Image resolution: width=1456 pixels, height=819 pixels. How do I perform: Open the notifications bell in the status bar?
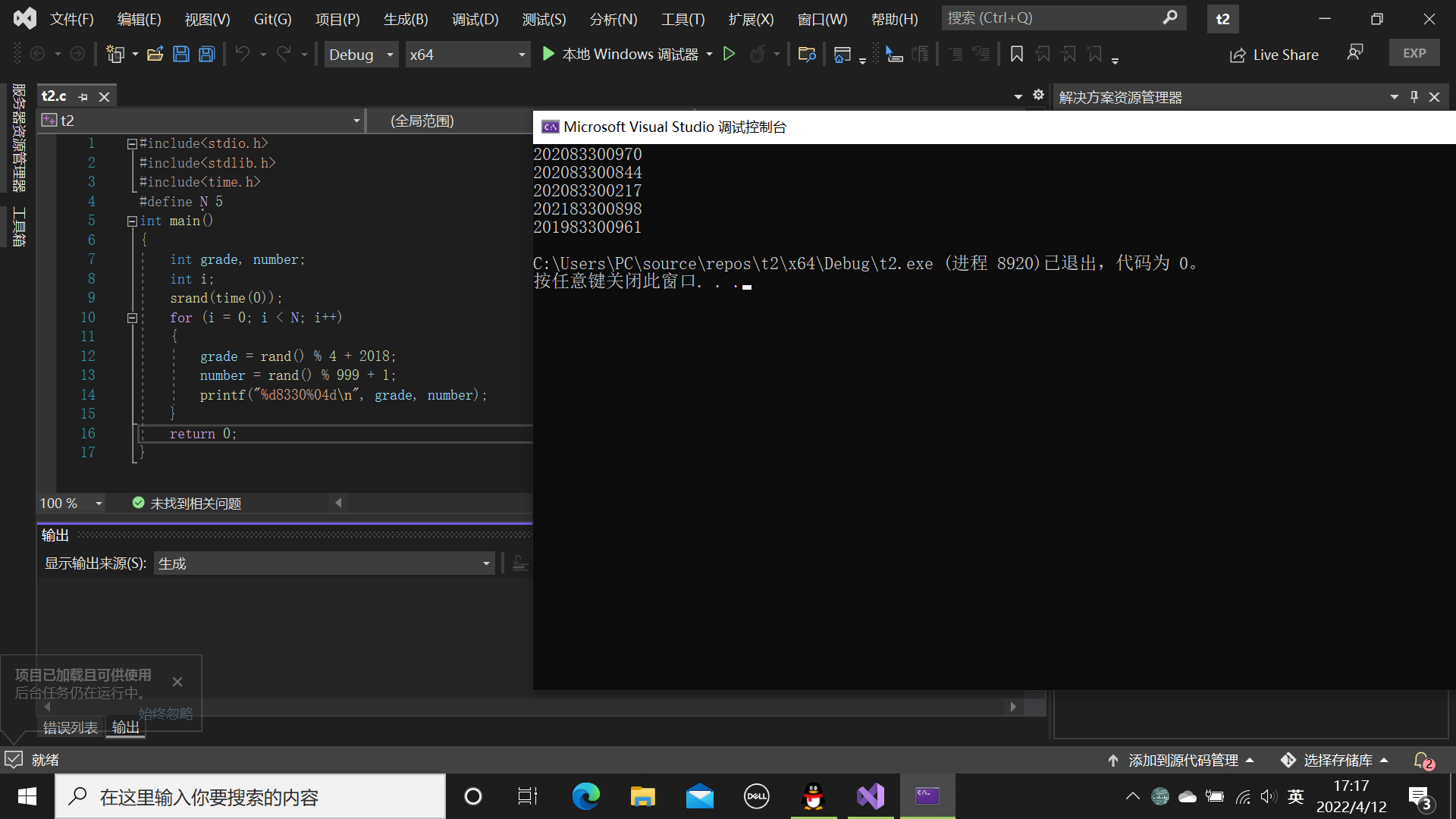[x=1423, y=760]
